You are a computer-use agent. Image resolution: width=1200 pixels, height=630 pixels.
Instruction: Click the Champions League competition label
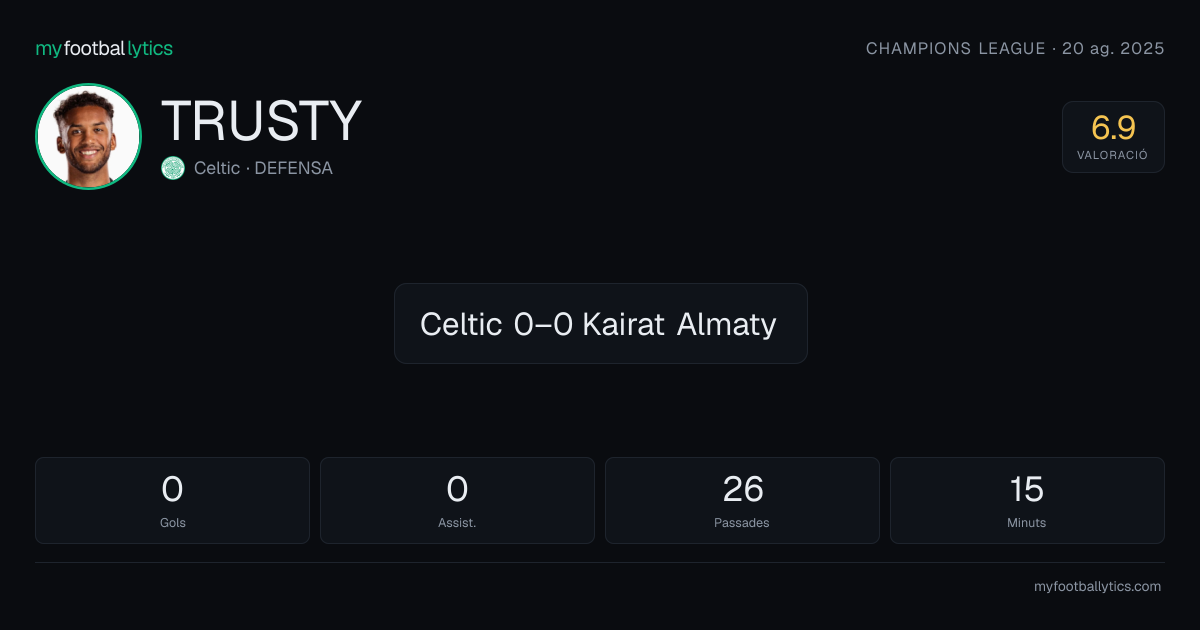[x=955, y=49]
